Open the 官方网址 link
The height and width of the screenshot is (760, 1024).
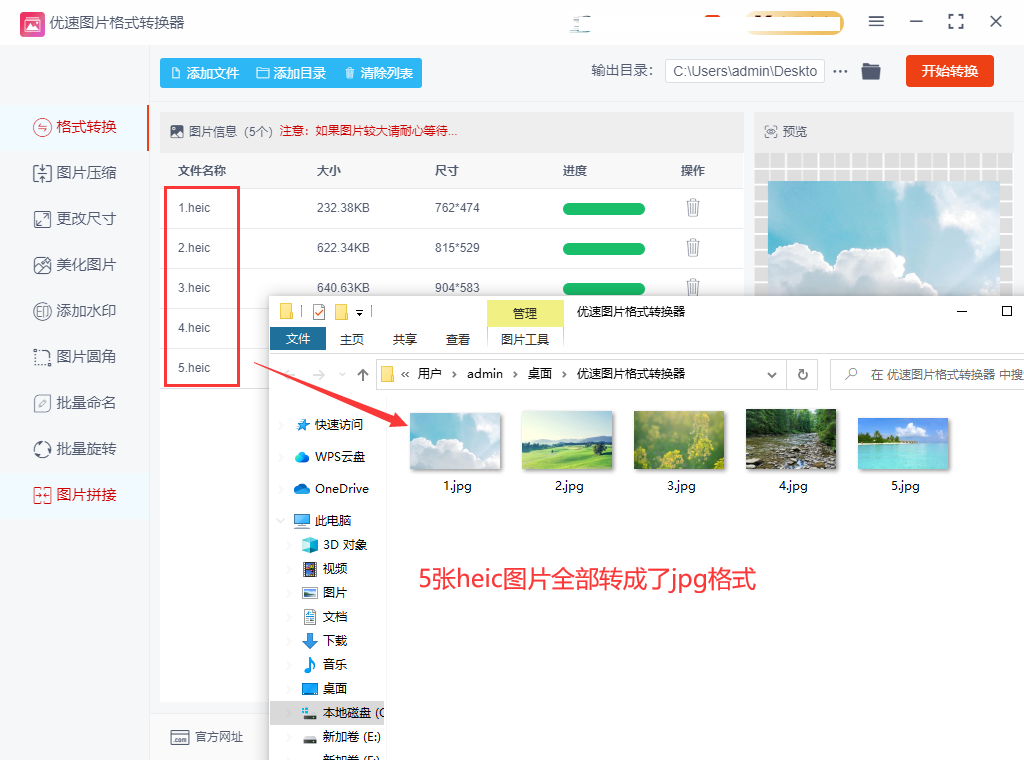point(206,737)
